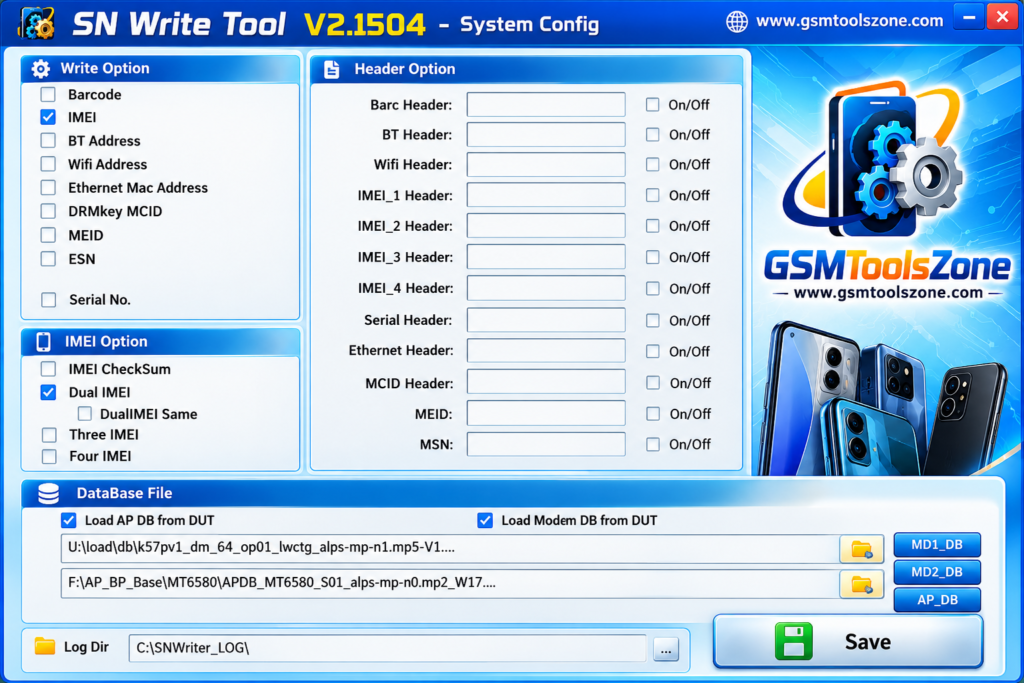
Task: Uncheck the IMEI write option
Action: coord(48,117)
